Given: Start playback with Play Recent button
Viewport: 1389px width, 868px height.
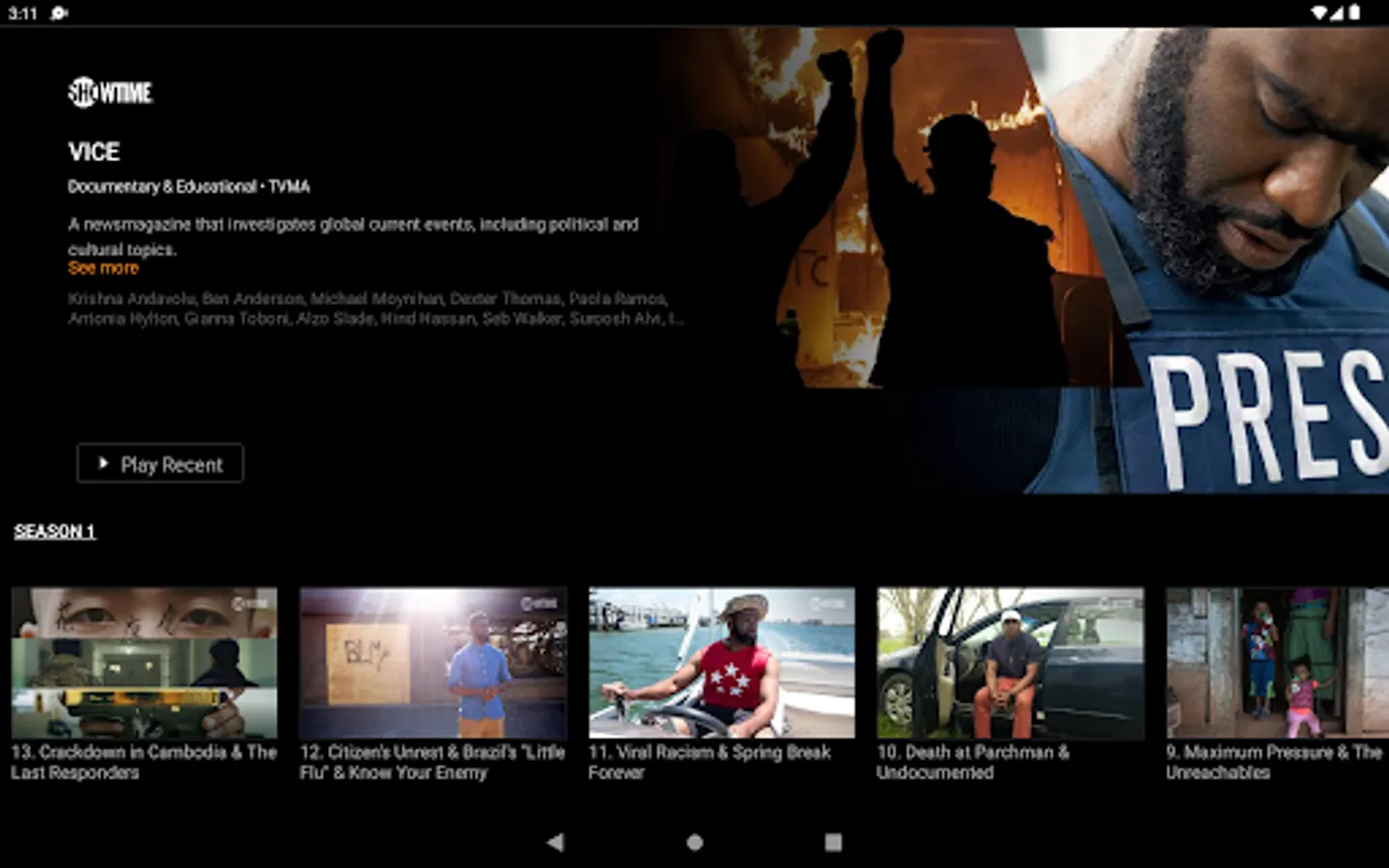Looking at the screenshot, I should tap(160, 464).
